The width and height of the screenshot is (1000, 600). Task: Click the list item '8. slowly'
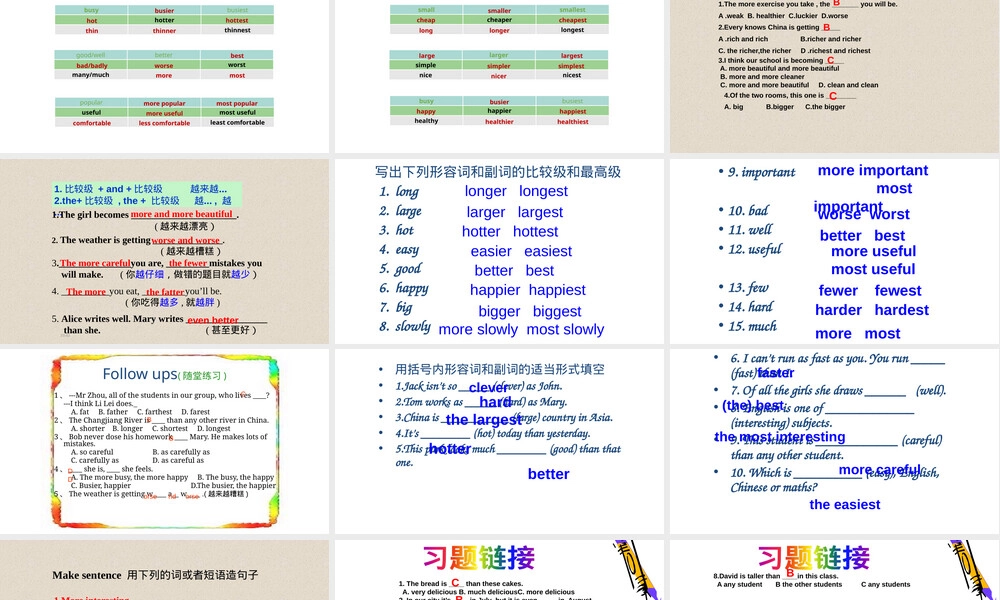point(404,326)
